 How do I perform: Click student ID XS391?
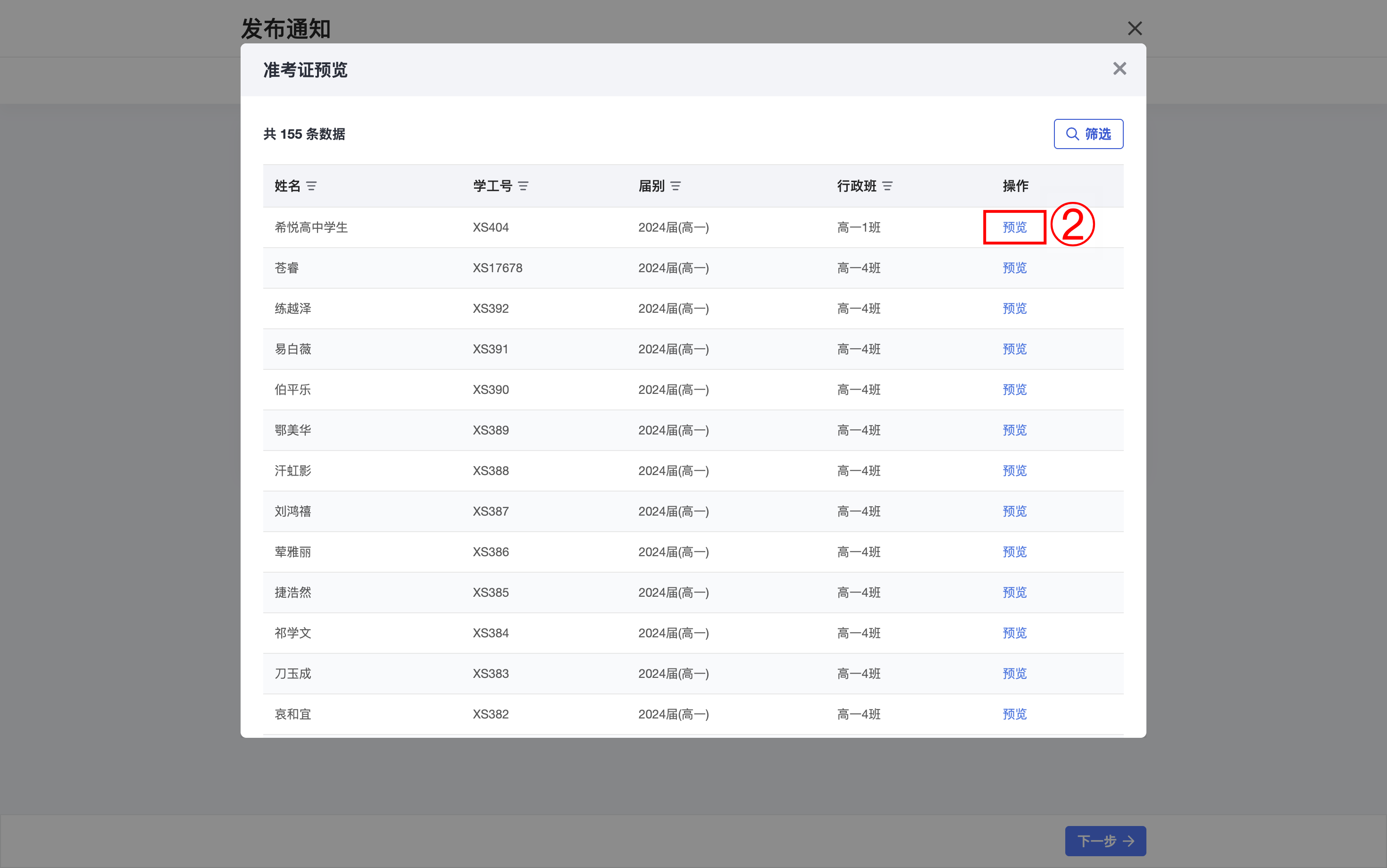coord(491,349)
